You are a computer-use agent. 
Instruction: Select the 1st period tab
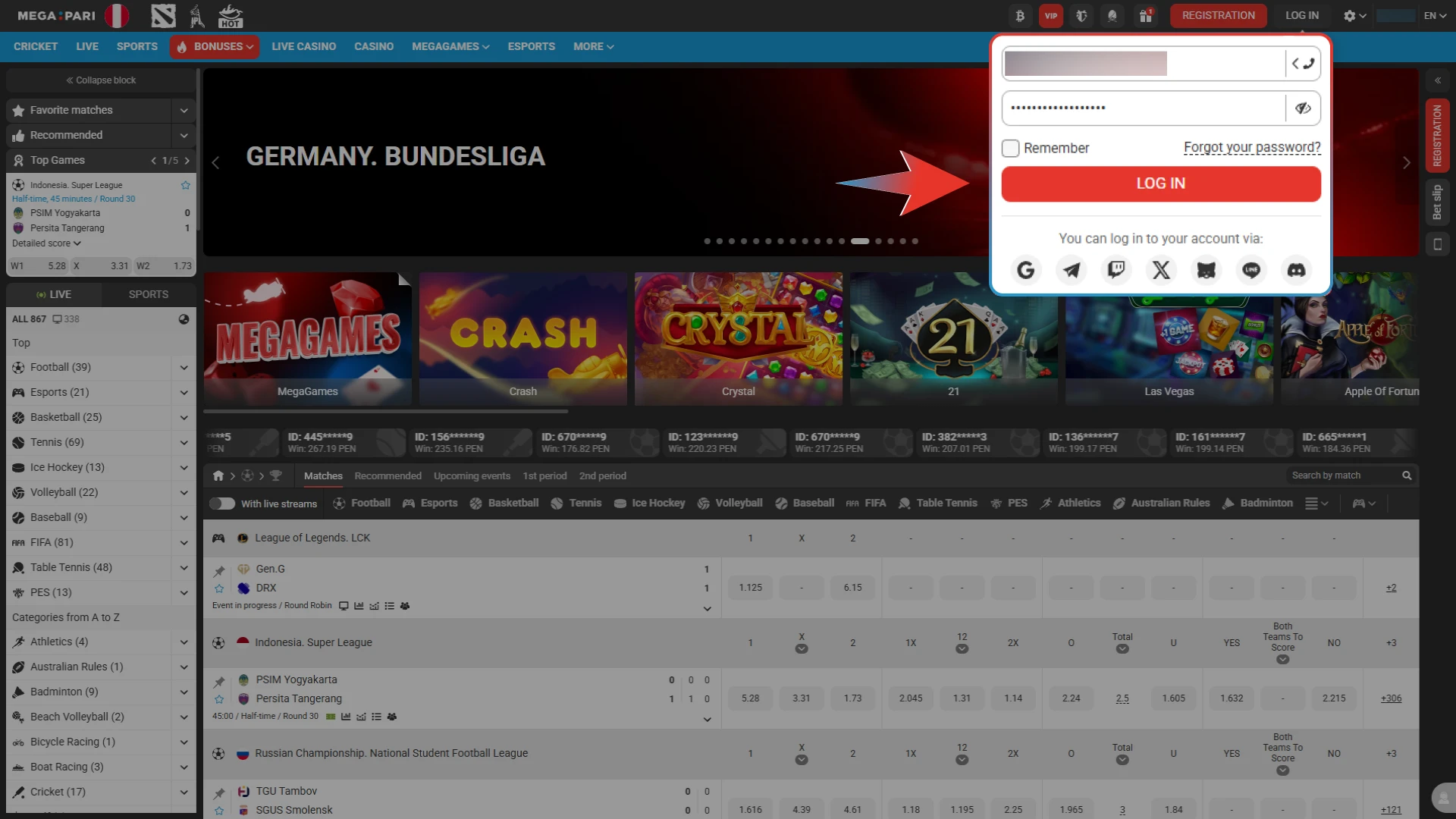pyautogui.click(x=544, y=475)
